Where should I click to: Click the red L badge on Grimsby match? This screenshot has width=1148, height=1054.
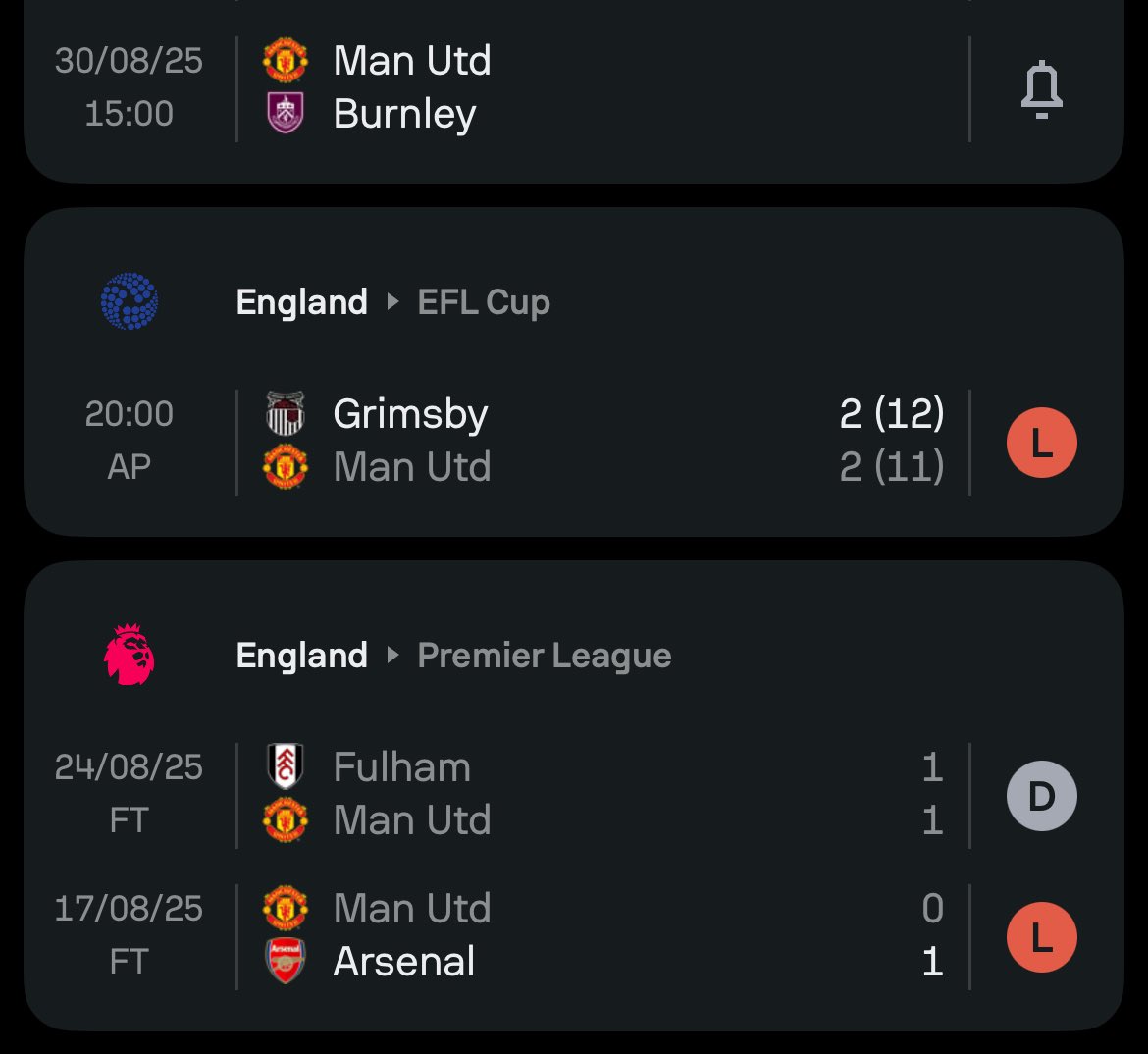[1041, 443]
